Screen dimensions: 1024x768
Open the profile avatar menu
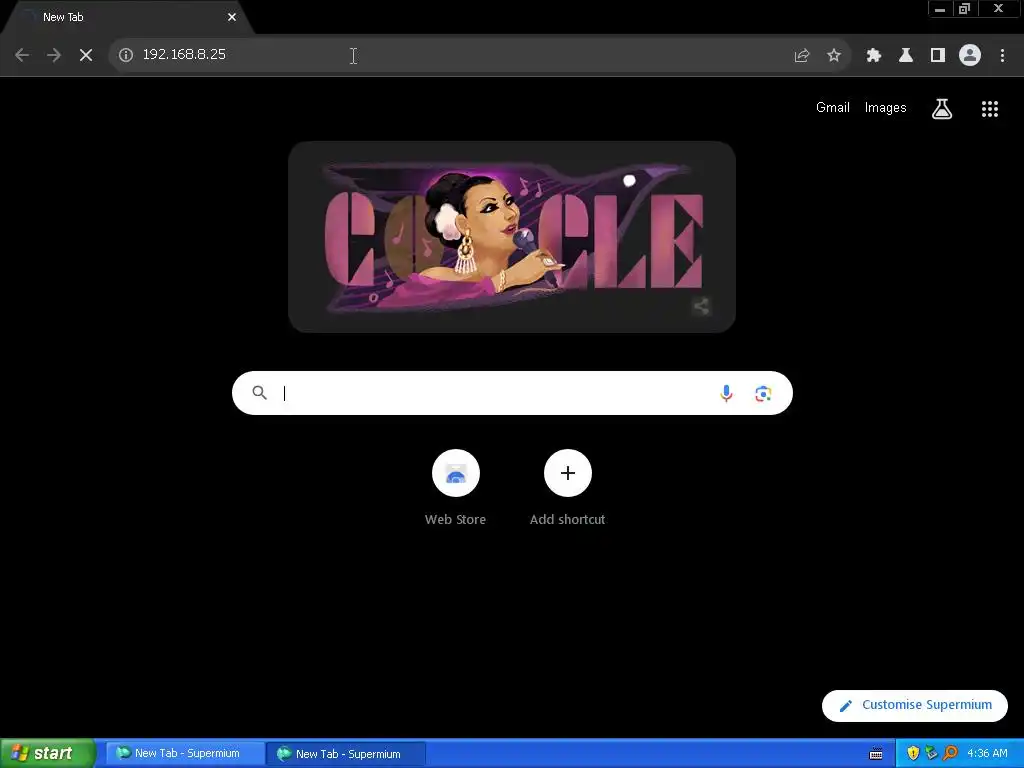click(x=970, y=56)
